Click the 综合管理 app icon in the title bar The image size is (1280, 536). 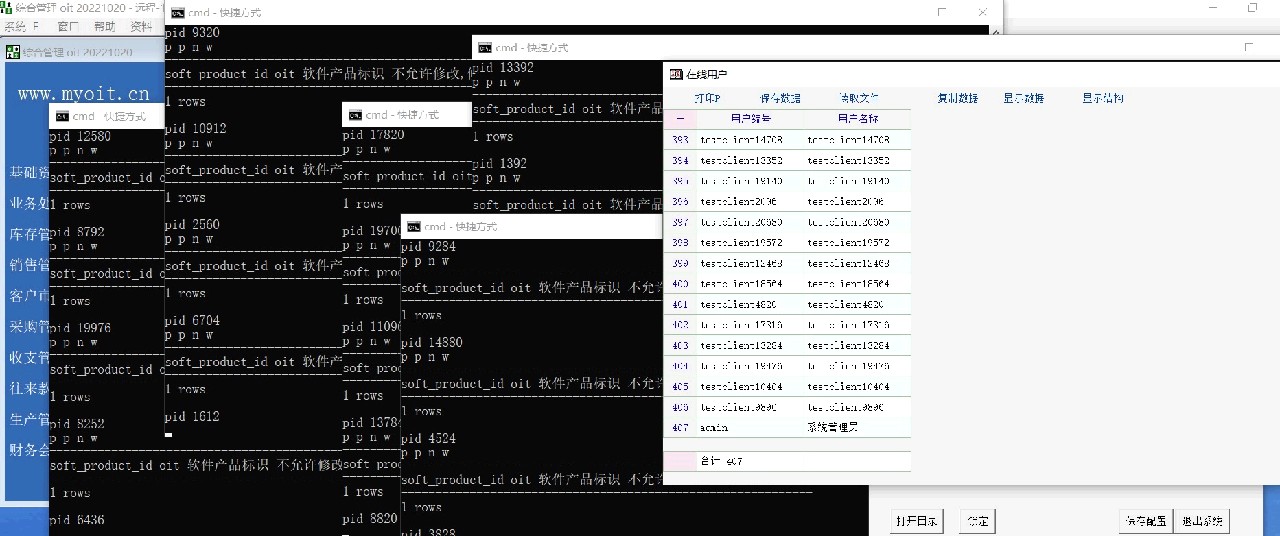point(7,7)
